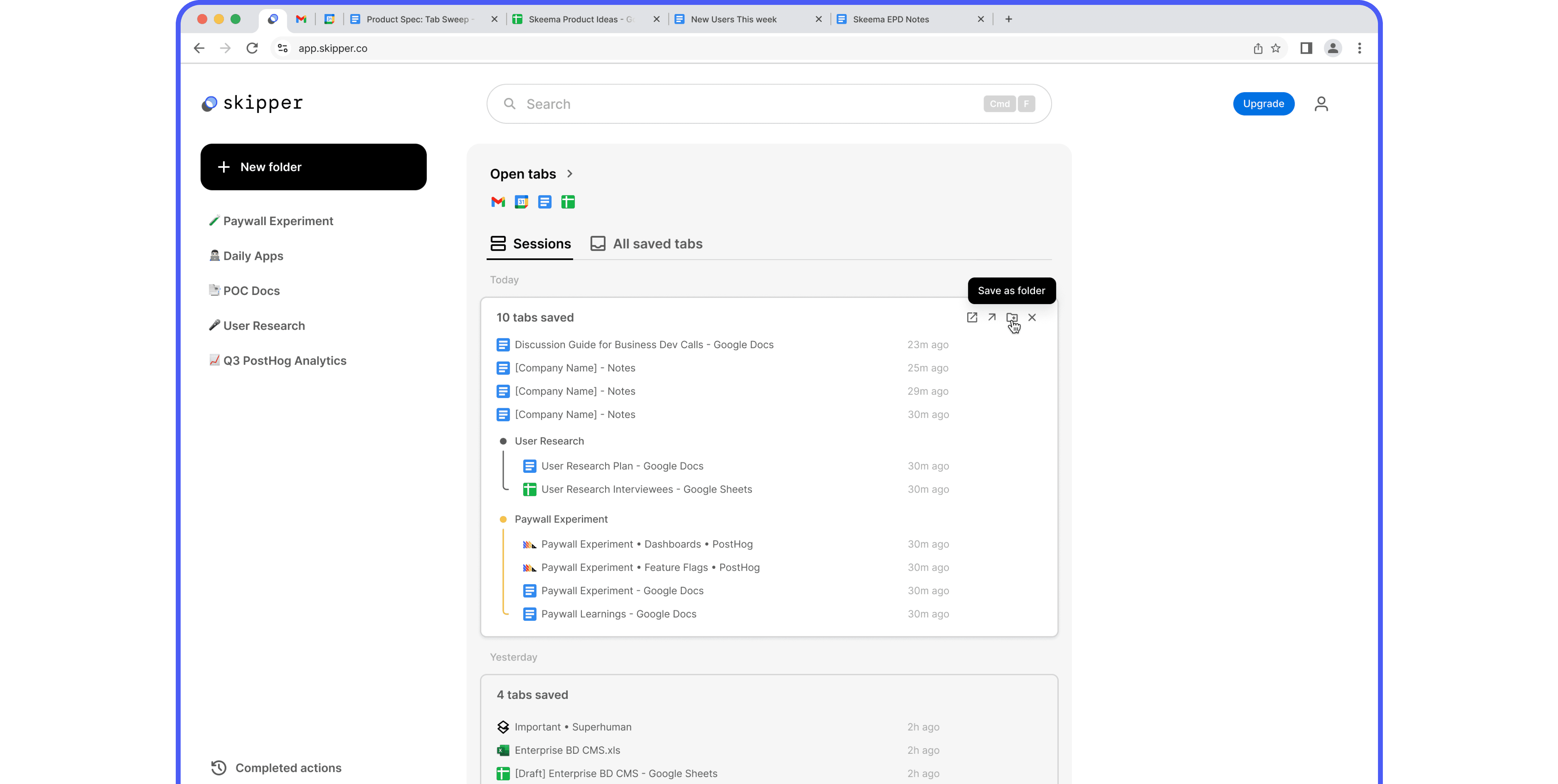Click the 4 tabs saved session header
The height and width of the screenshot is (784, 1558).
point(532,695)
